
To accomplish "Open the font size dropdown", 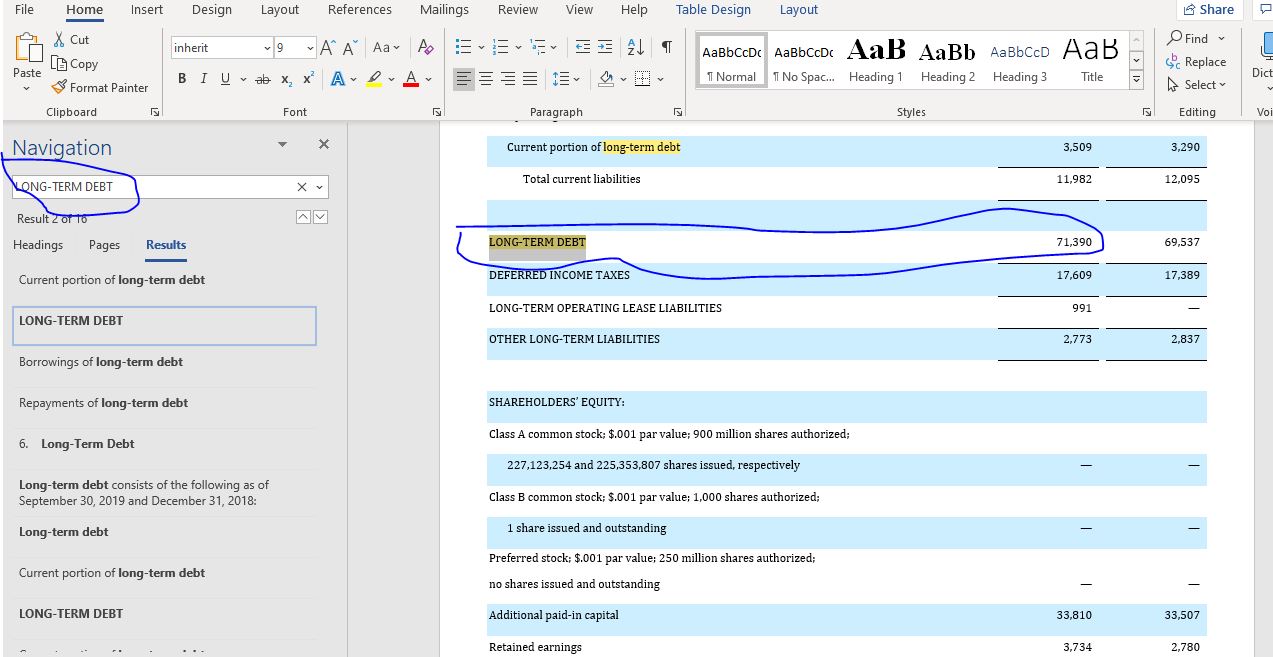I will (310, 48).
